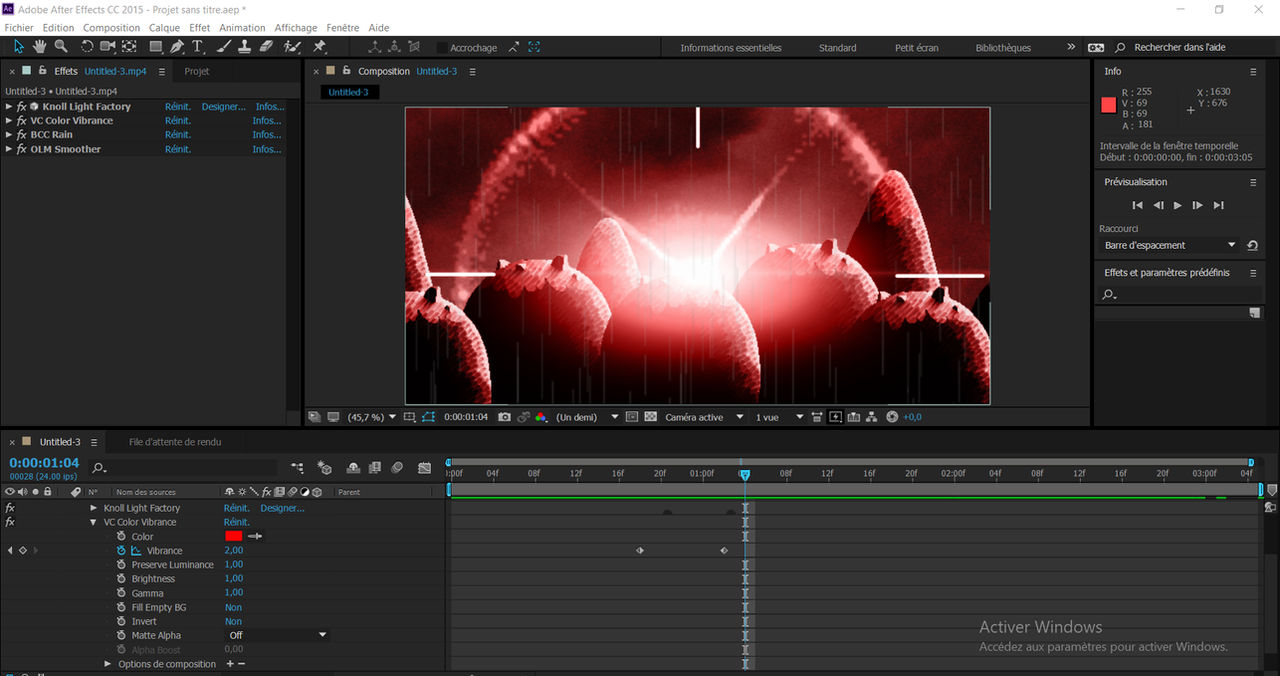Open the Matte Alpha dropdown

pos(277,635)
